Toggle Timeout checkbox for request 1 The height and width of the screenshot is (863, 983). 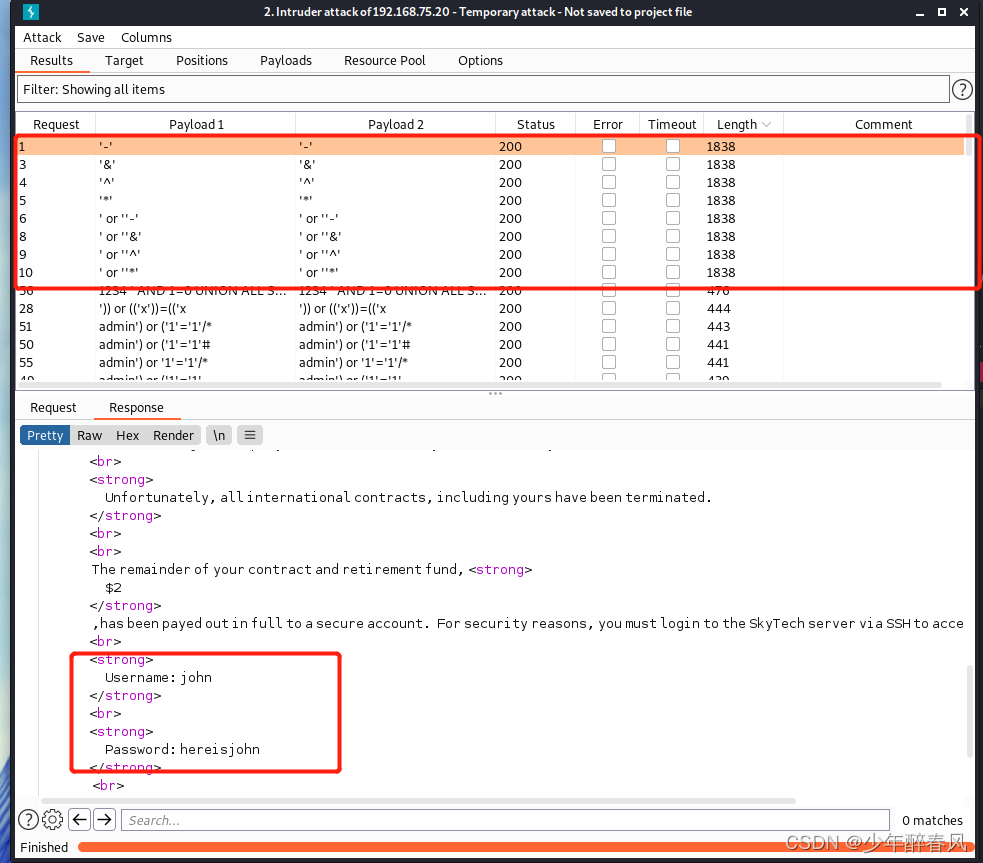673,146
